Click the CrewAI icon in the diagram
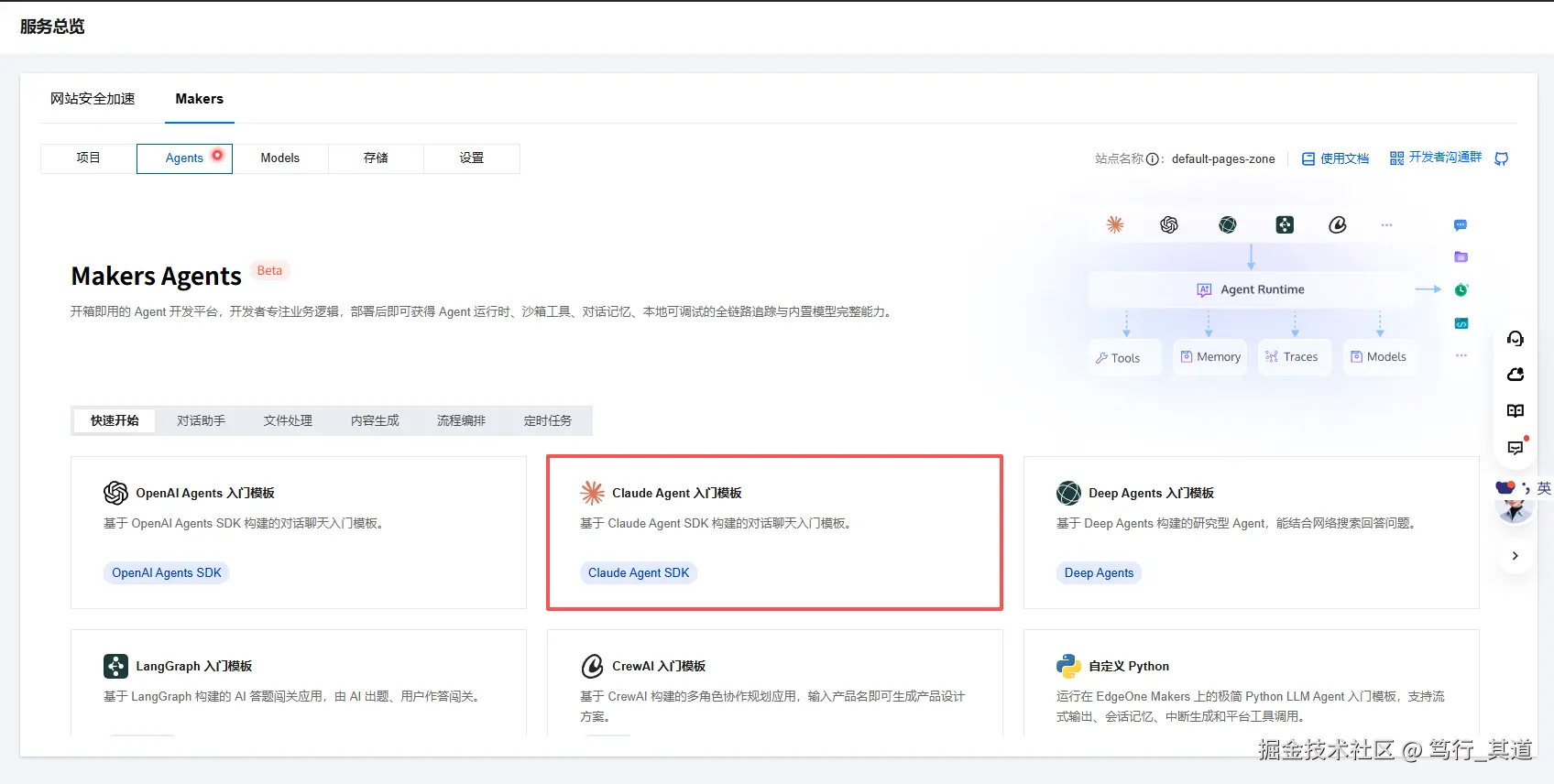This screenshot has width=1554, height=784. 1338,224
